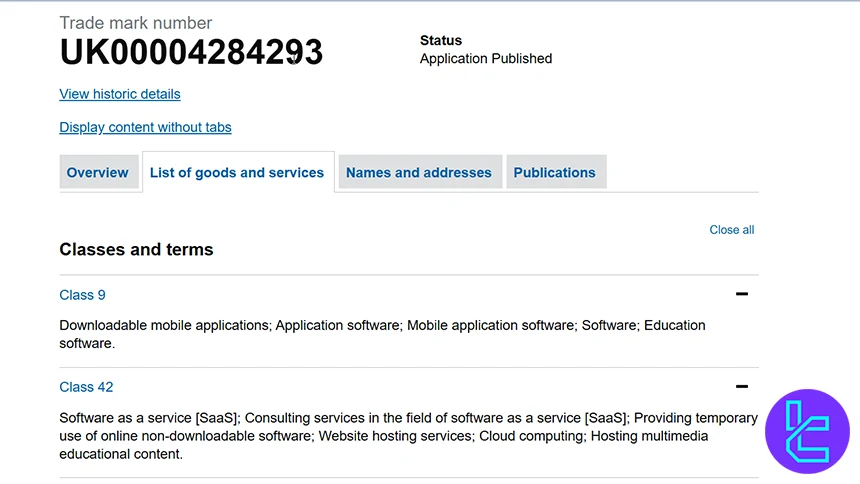Viewport: 860px width, 484px height.
Task: Go to the Publications tab
Action: point(554,172)
